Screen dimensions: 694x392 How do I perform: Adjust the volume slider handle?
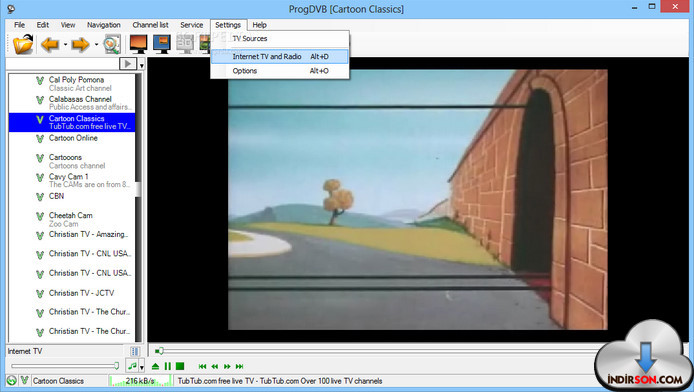click(x=117, y=366)
